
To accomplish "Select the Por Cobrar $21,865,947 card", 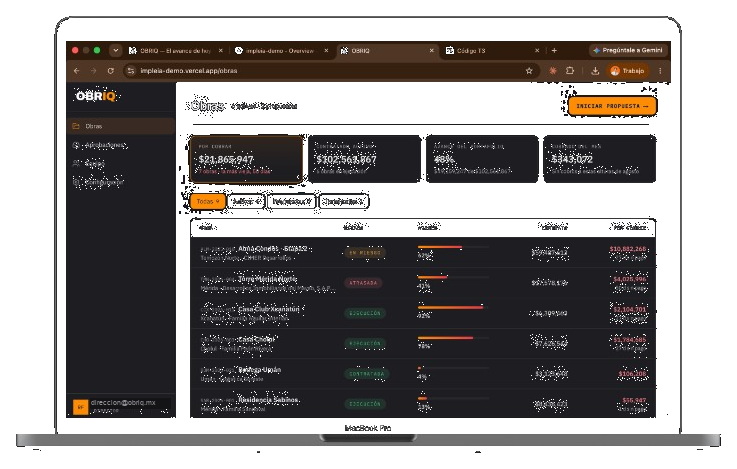I will coord(246,159).
